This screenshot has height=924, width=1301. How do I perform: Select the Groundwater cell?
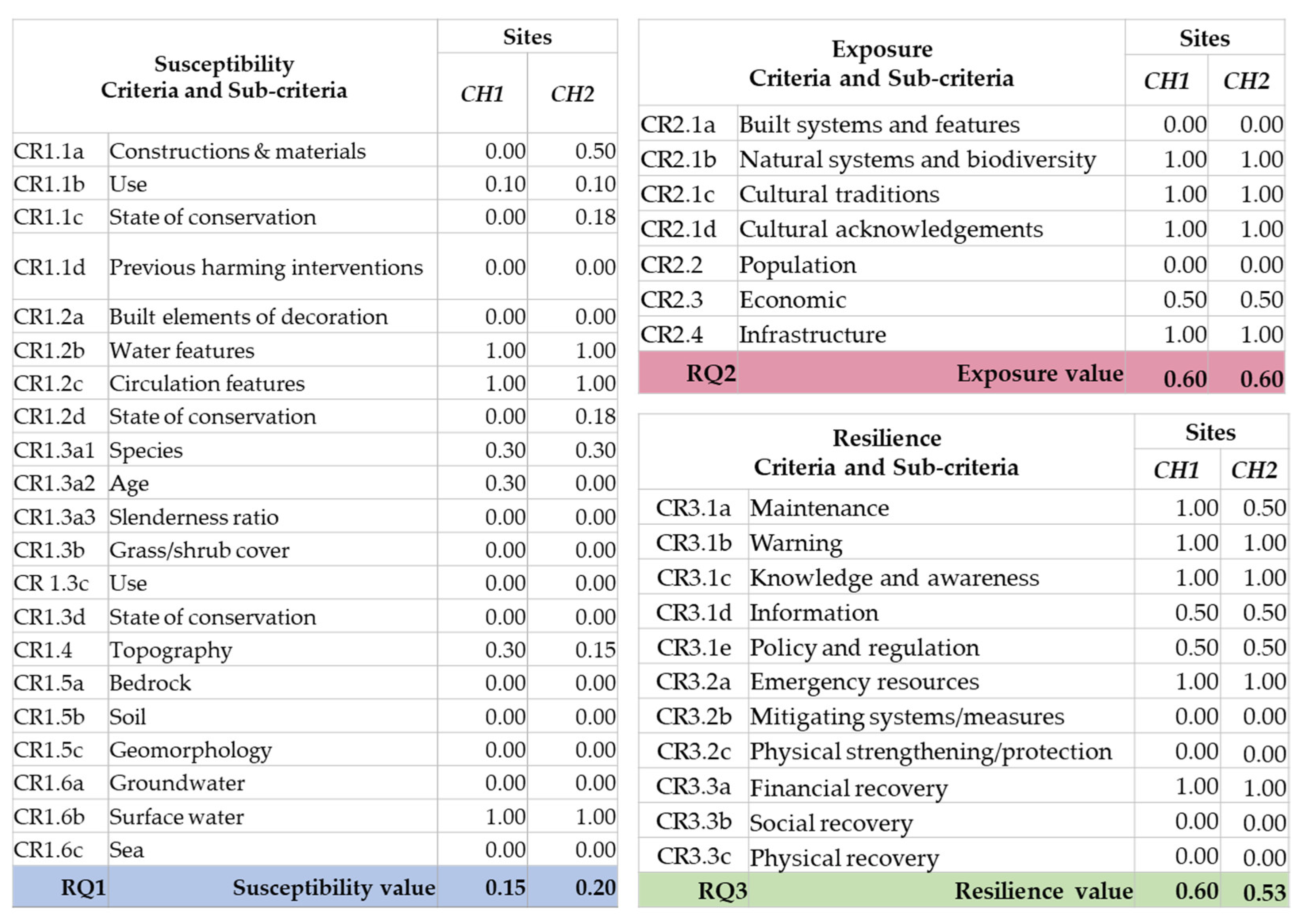(177, 783)
